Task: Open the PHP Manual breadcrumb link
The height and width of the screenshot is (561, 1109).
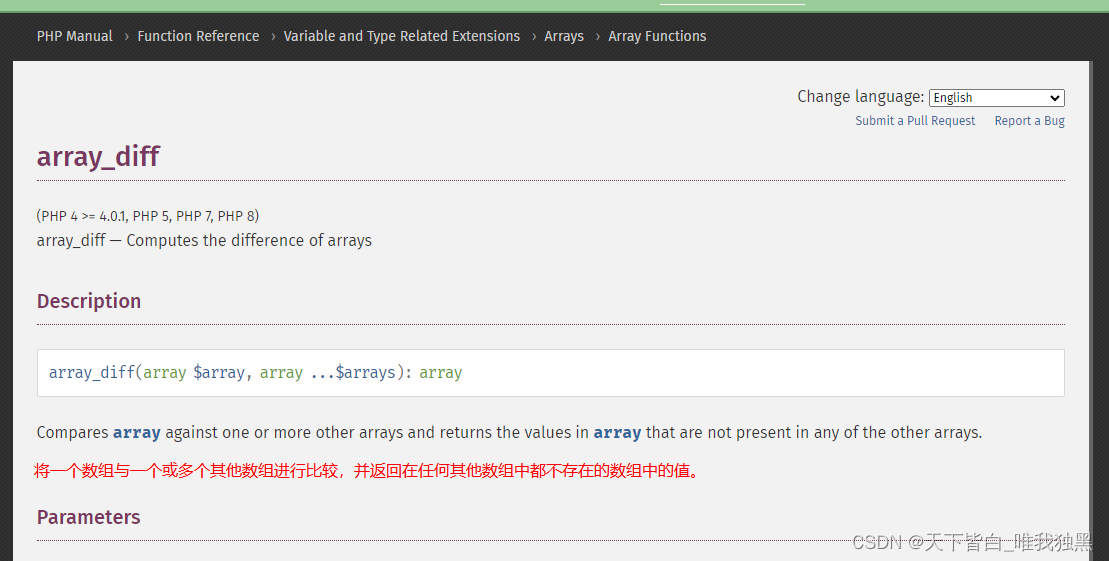Action: pyautogui.click(x=74, y=36)
